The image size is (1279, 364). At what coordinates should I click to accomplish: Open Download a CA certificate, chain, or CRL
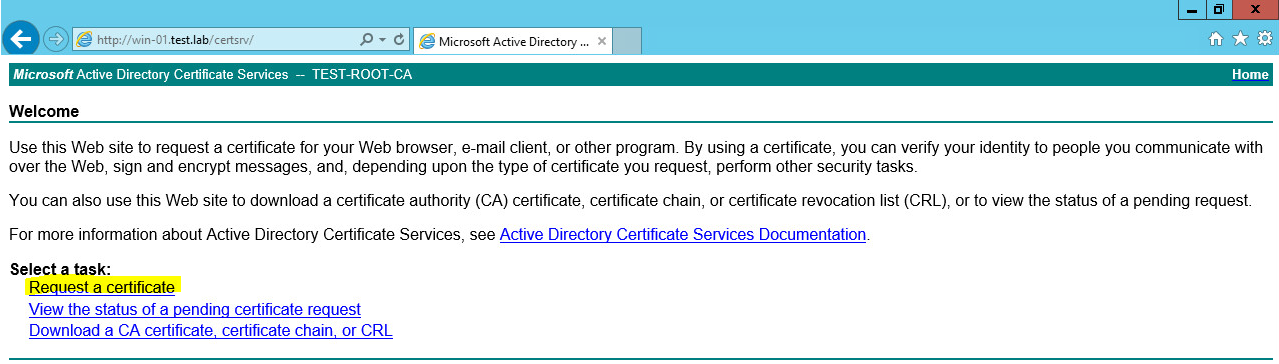[211, 331]
